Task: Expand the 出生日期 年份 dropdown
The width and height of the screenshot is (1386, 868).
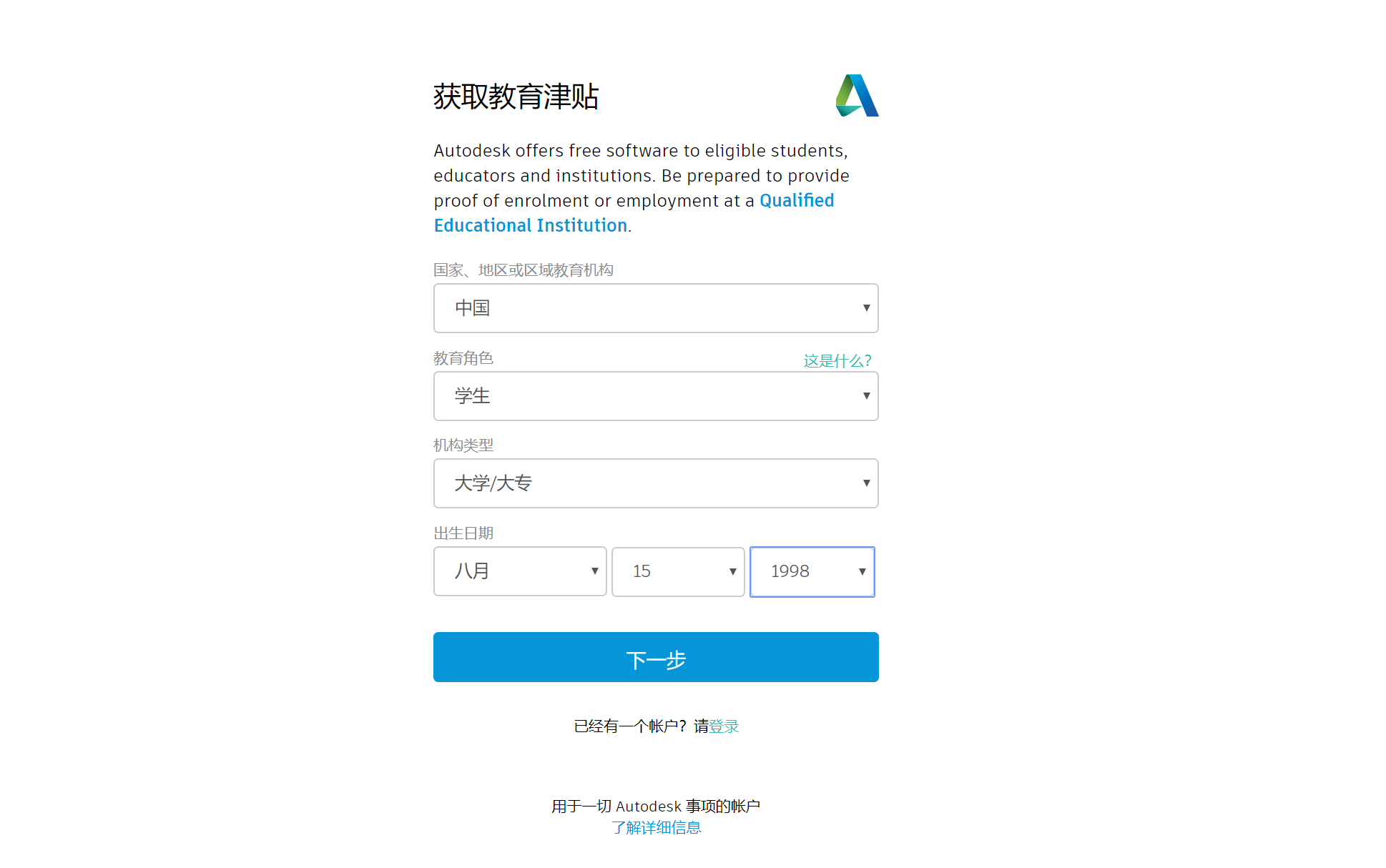Action: (x=812, y=572)
